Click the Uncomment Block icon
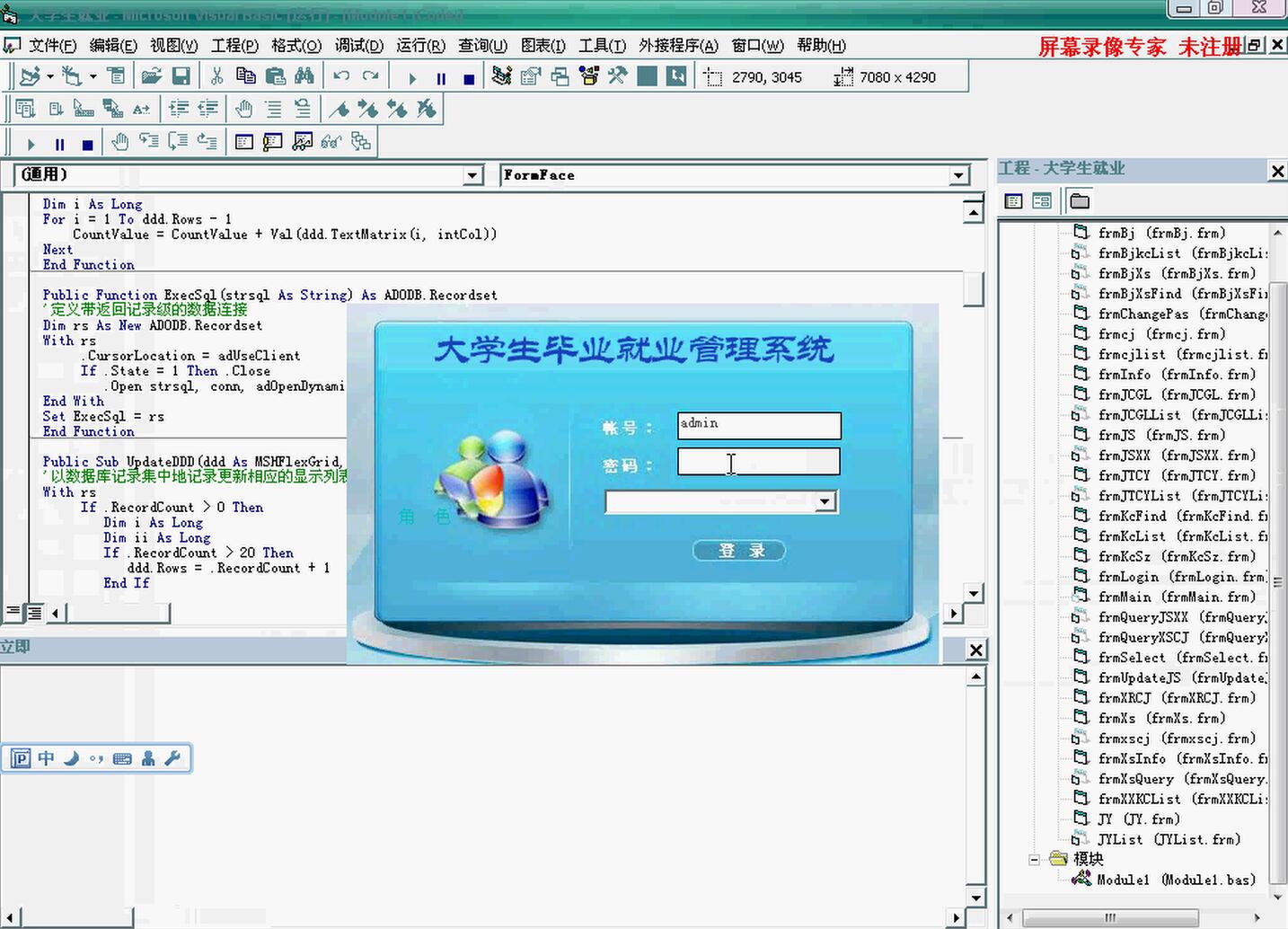This screenshot has width=1288, height=929. (303, 109)
